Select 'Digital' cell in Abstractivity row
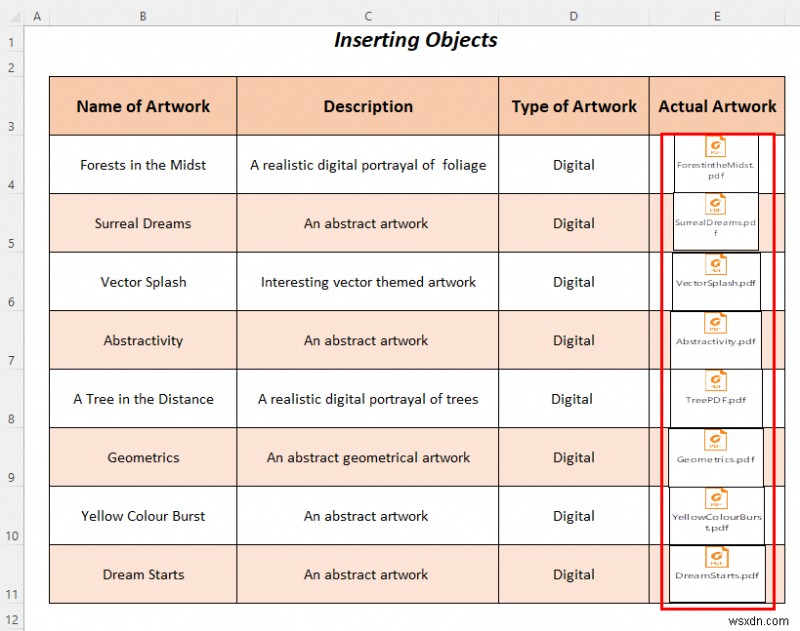This screenshot has width=800, height=631. 573,340
